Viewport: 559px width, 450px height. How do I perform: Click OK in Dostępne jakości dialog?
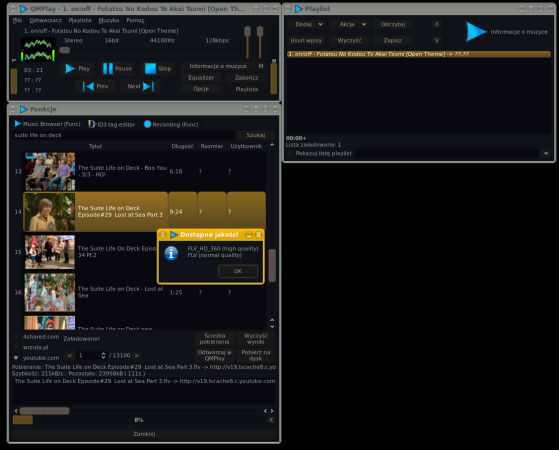(238, 271)
